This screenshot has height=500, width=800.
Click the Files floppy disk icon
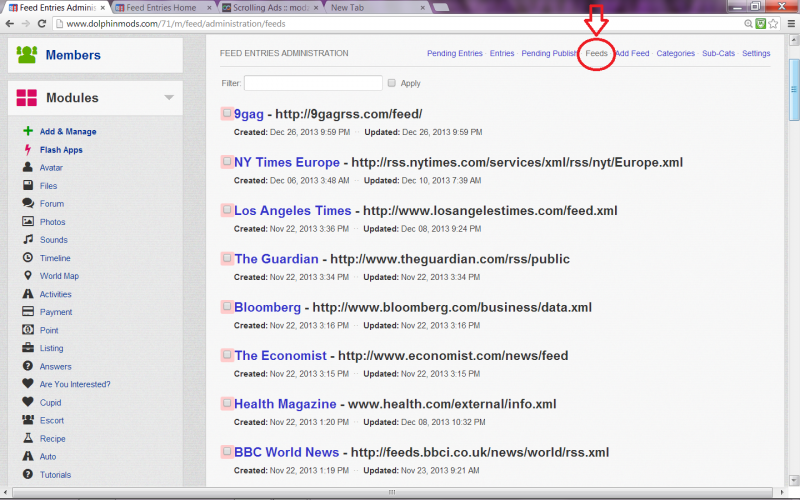coord(28,185)
